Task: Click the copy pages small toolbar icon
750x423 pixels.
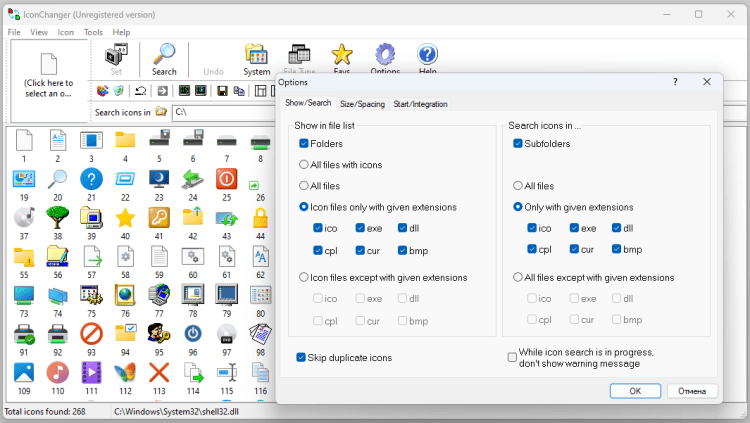Action: tap(239, 90)
